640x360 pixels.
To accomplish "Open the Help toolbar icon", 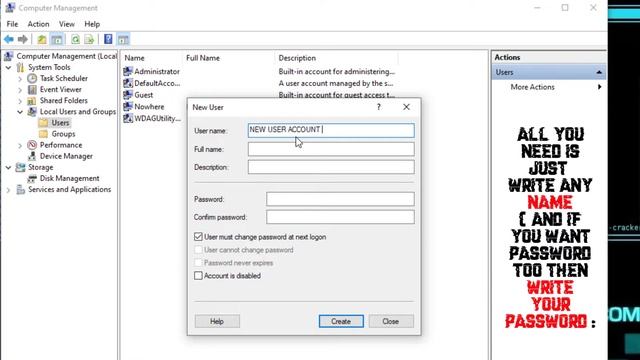I will pyautogui.click(x=108, y=39).
